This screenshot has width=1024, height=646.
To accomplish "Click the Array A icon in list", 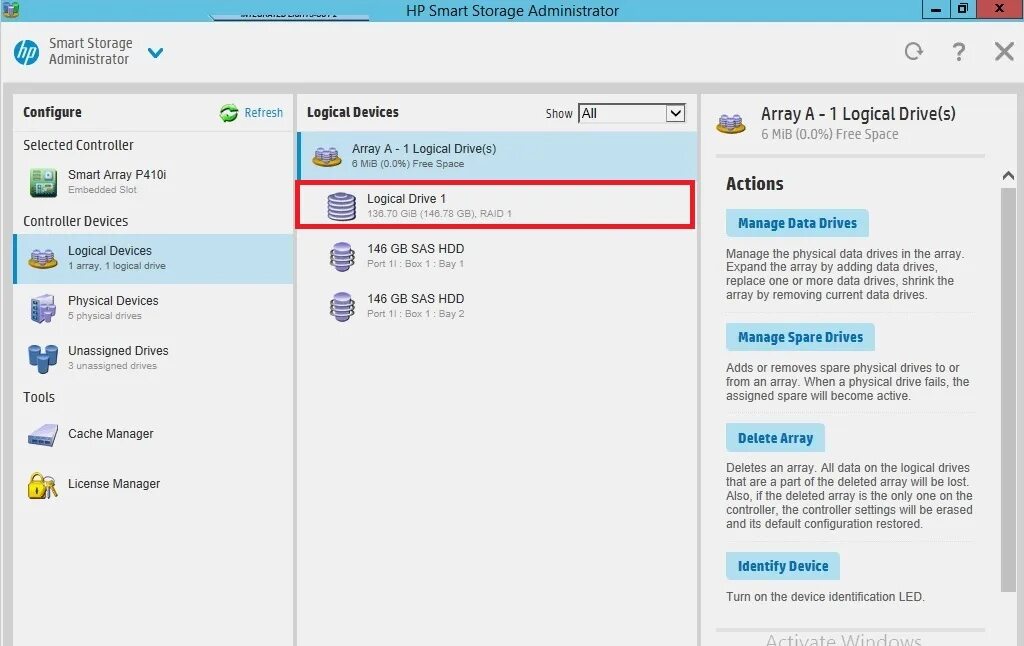I will click(x=327, y=156).
